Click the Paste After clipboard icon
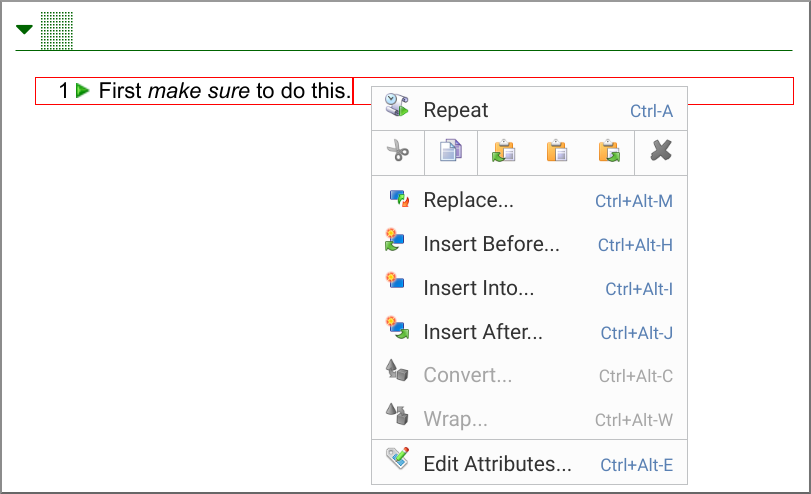This screenshot has width=811, height=494. pyautogui.click(x=609, y=151)
